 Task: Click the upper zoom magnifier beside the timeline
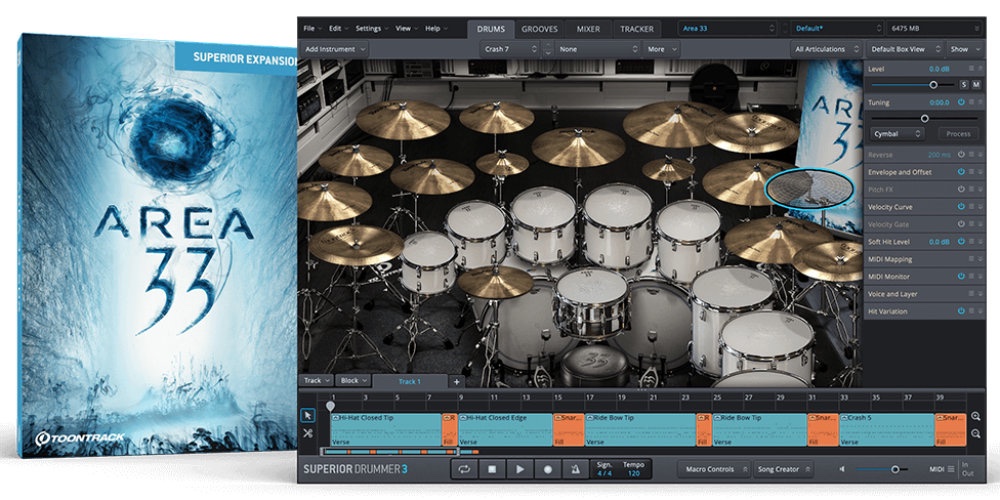click(x=976, y=416)
